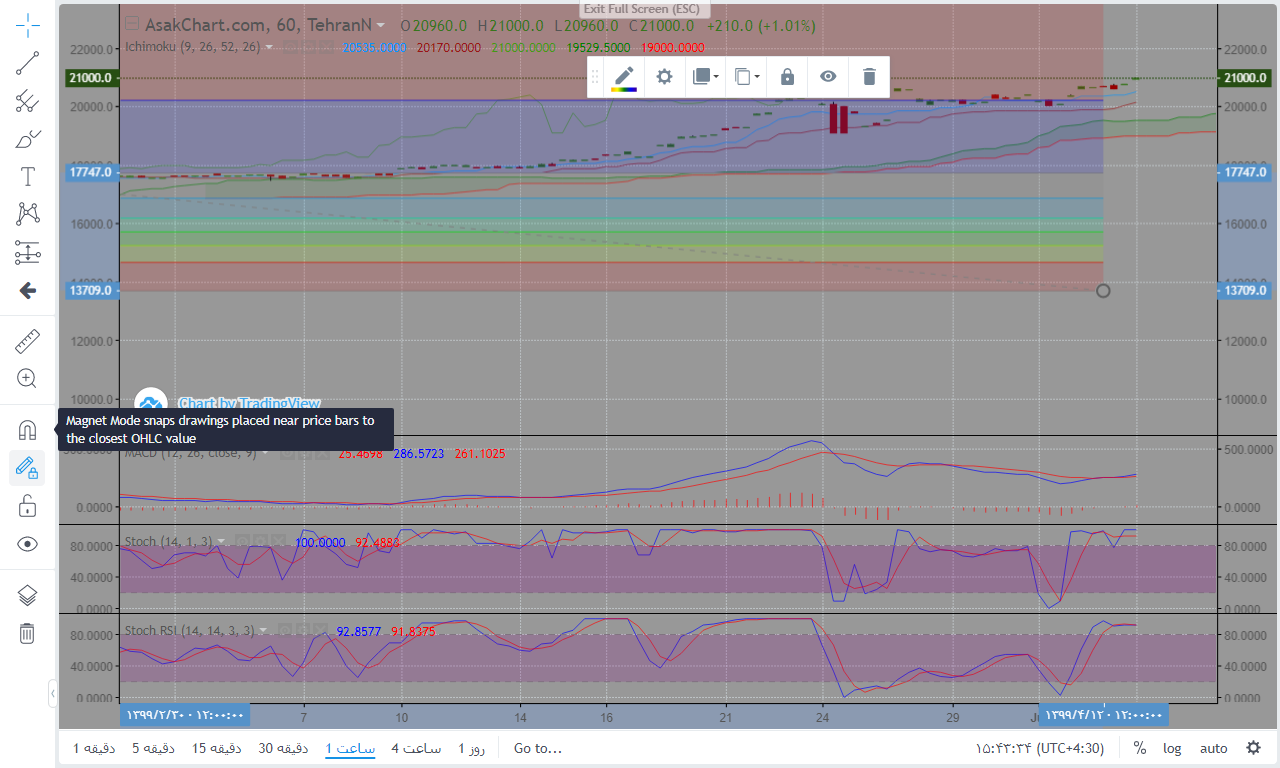Select the brush drawing tool
Screen dimensions: 1280x768
[x=28, y=139]
